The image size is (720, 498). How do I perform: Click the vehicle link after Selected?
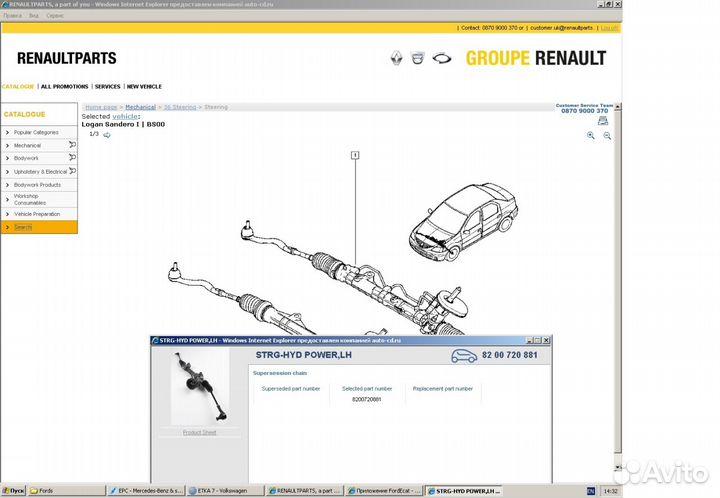click(125, 117)
